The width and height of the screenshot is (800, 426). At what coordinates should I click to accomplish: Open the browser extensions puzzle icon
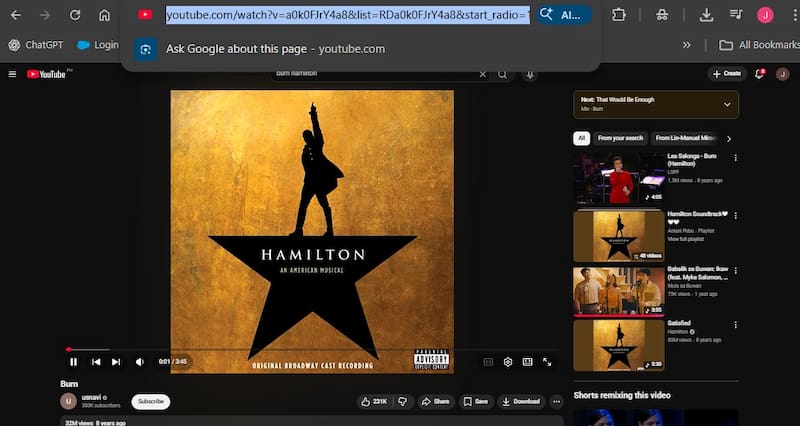[x=619, y=15]
